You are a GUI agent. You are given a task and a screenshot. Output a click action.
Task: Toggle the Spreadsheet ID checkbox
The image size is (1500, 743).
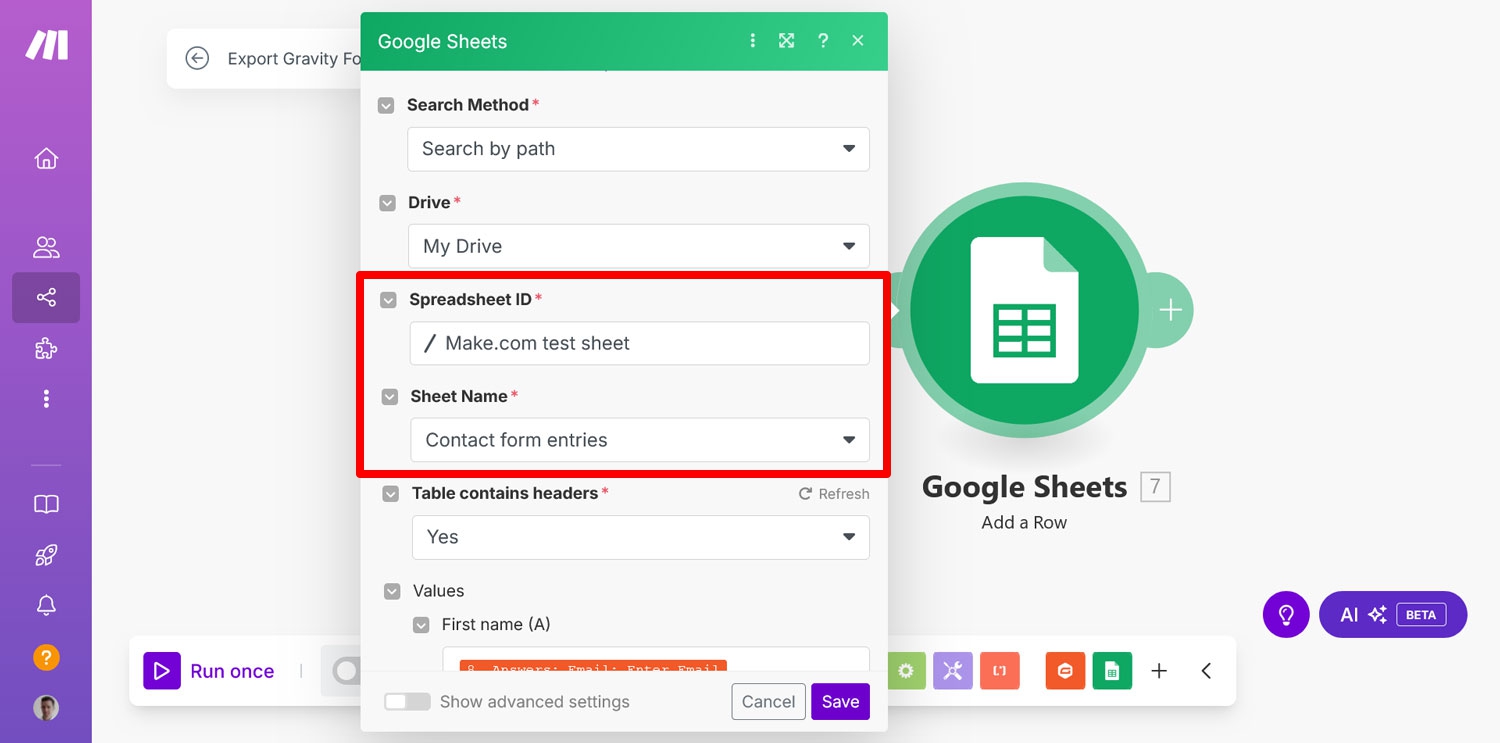(x=388, y=300)
